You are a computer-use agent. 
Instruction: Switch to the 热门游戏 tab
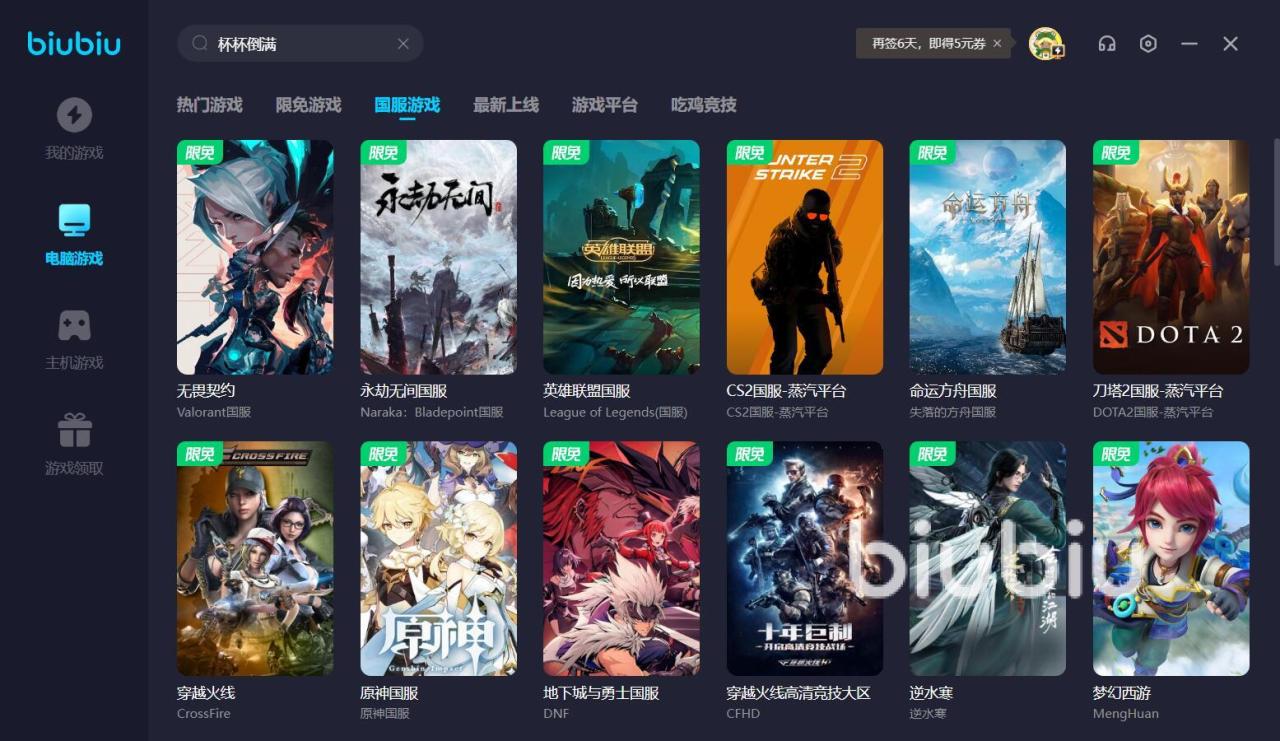209,105
